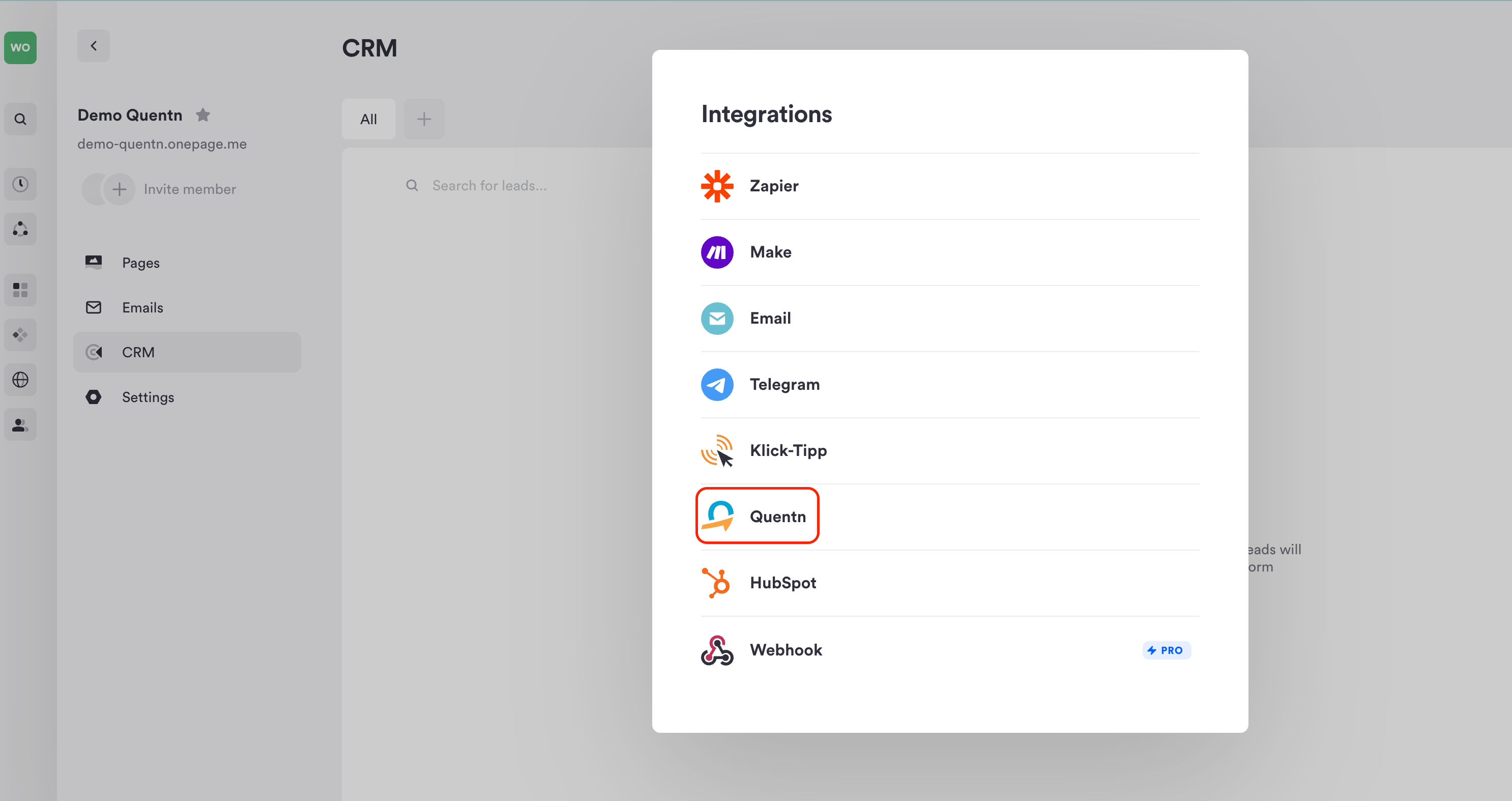Open Pages in the sidebar menu
1512x801 pixels.
pyautogui.click(x=140, y=263)
